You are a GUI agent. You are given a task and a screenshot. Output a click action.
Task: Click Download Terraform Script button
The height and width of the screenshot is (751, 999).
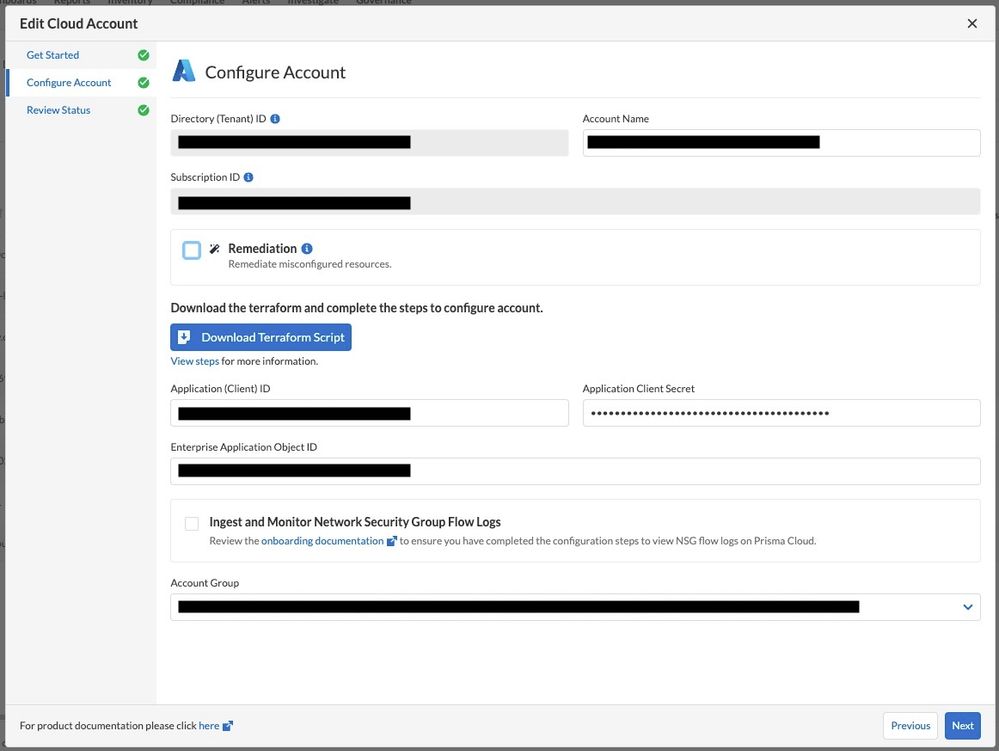(x=261, y=337)
